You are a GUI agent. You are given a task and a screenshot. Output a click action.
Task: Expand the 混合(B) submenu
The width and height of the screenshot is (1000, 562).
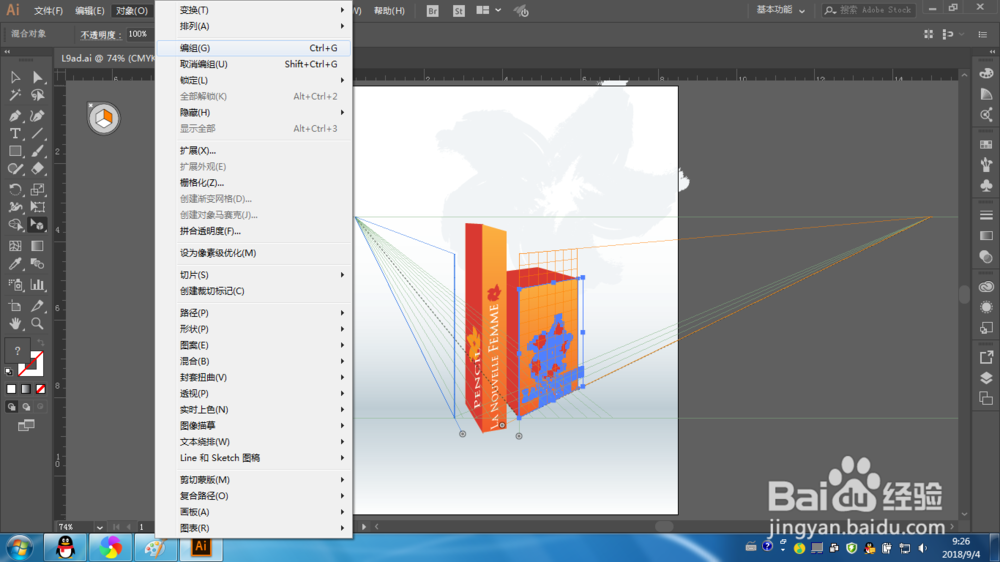[x=255, y=361]
